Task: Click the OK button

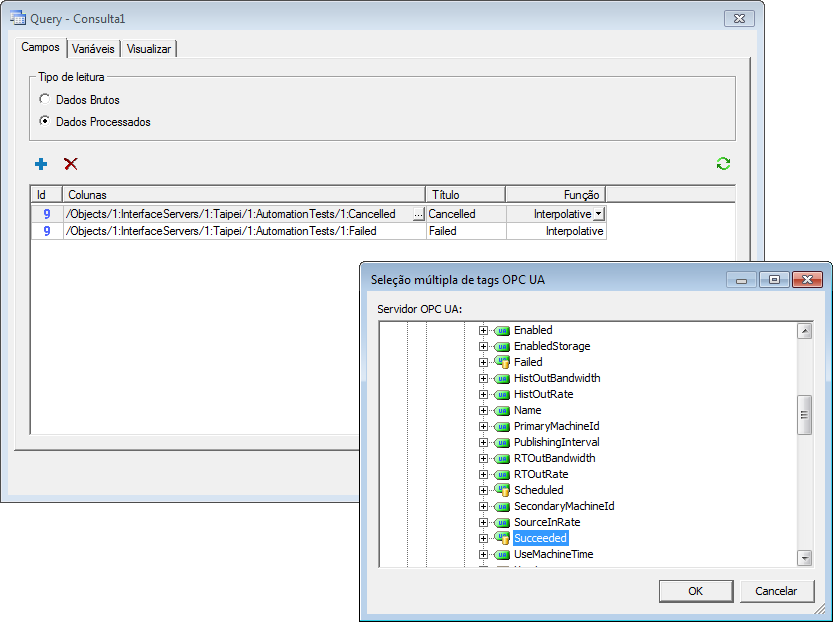Action: click(695, 591)
